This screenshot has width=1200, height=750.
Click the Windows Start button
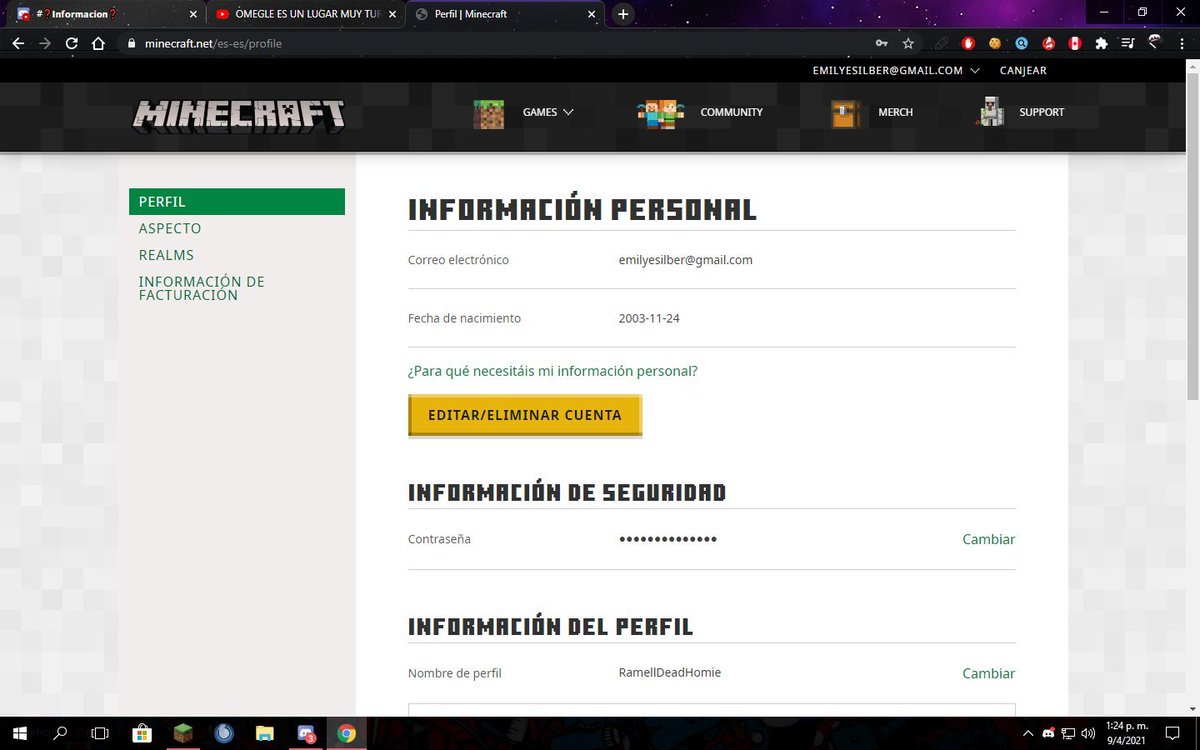pyautogui.click(x=20, y=734)
